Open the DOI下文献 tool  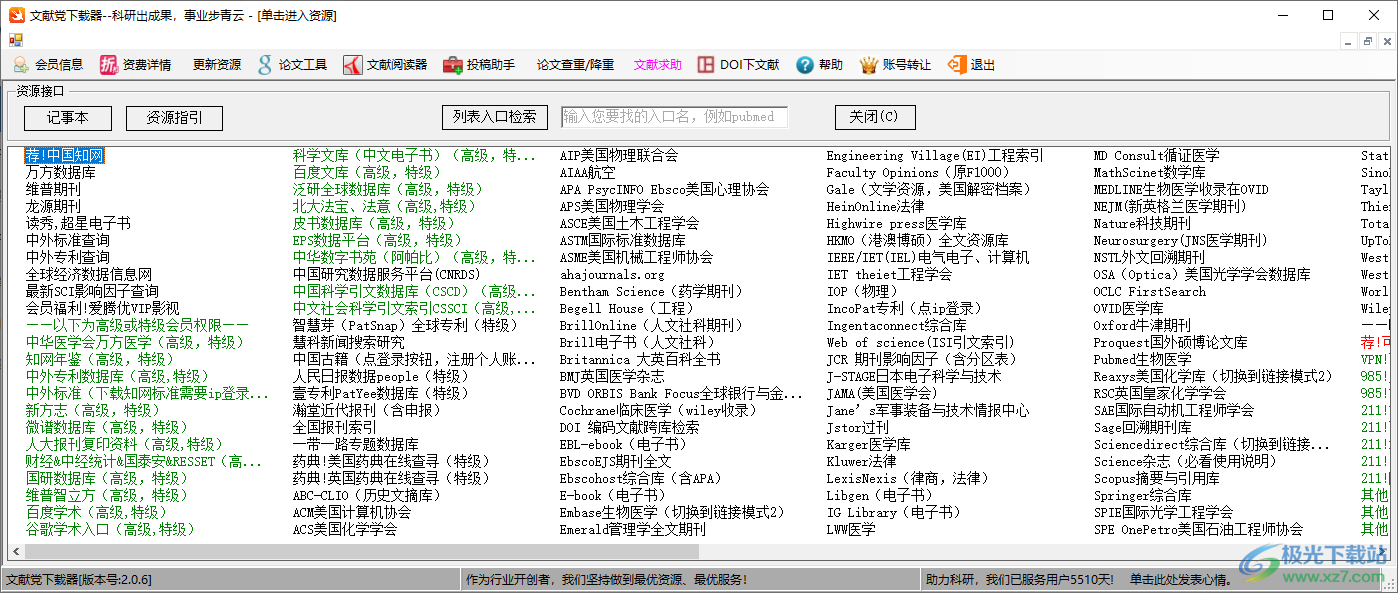(x=738, y=65)
